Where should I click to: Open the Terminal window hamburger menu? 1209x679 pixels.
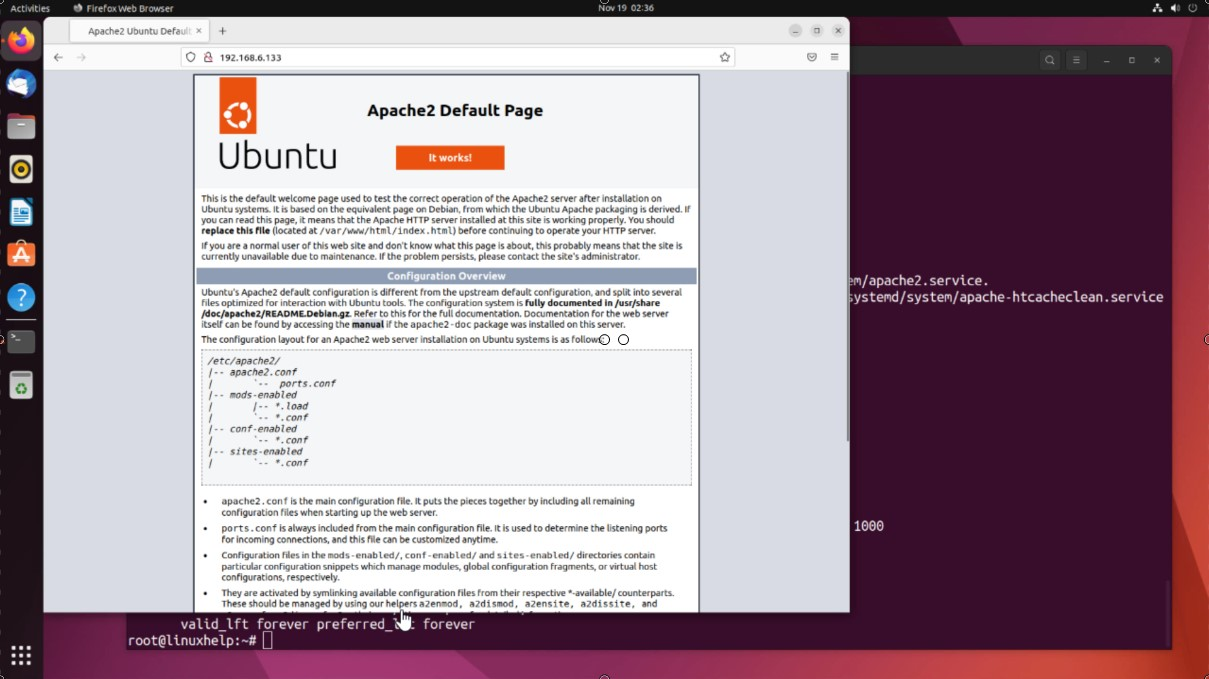[x=1077, y=60]
